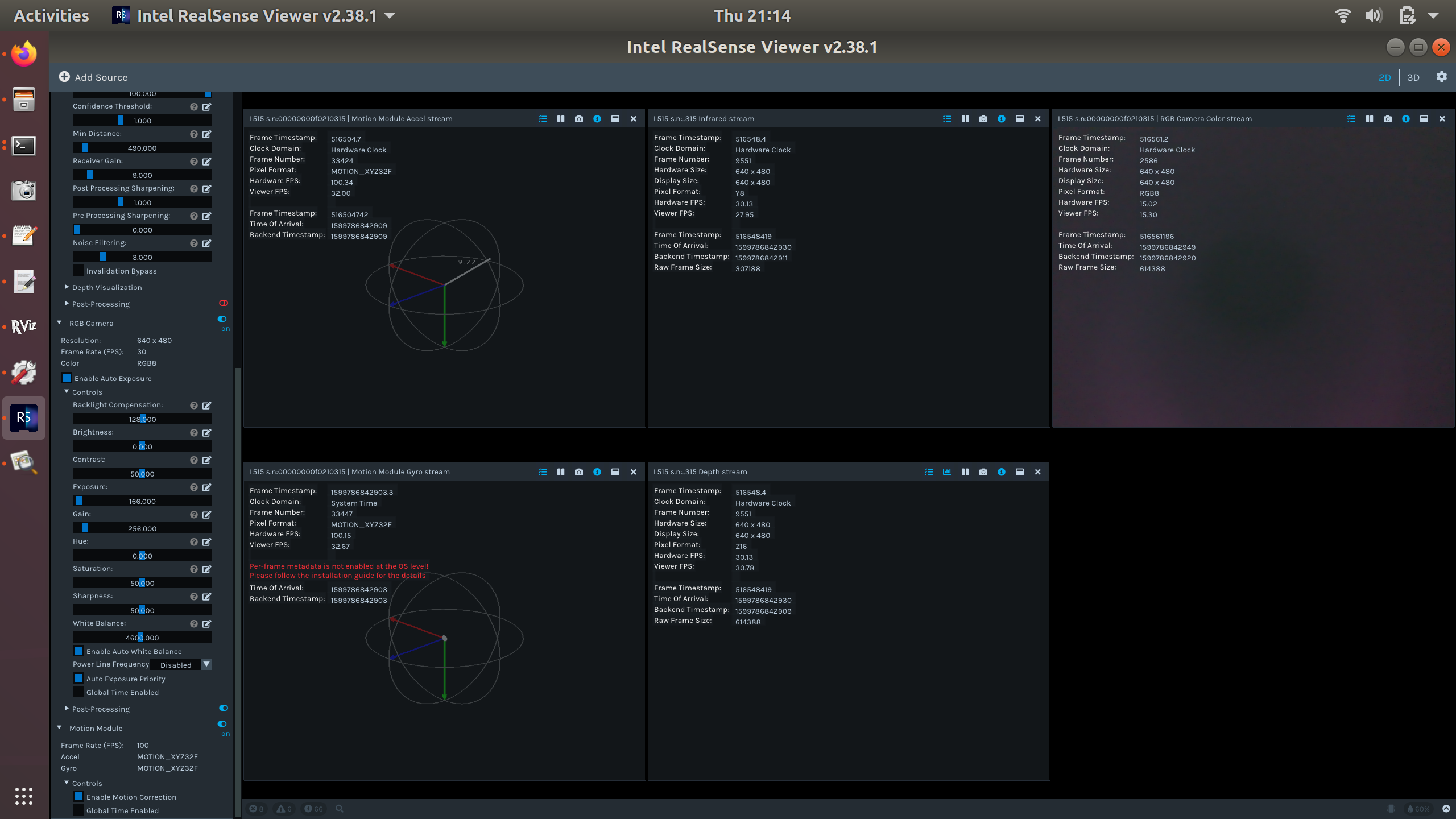This screenshot has height=819, width=1456.
Task: Toggle the Motion Module on/off switch
Action: (x=222, y=724)
